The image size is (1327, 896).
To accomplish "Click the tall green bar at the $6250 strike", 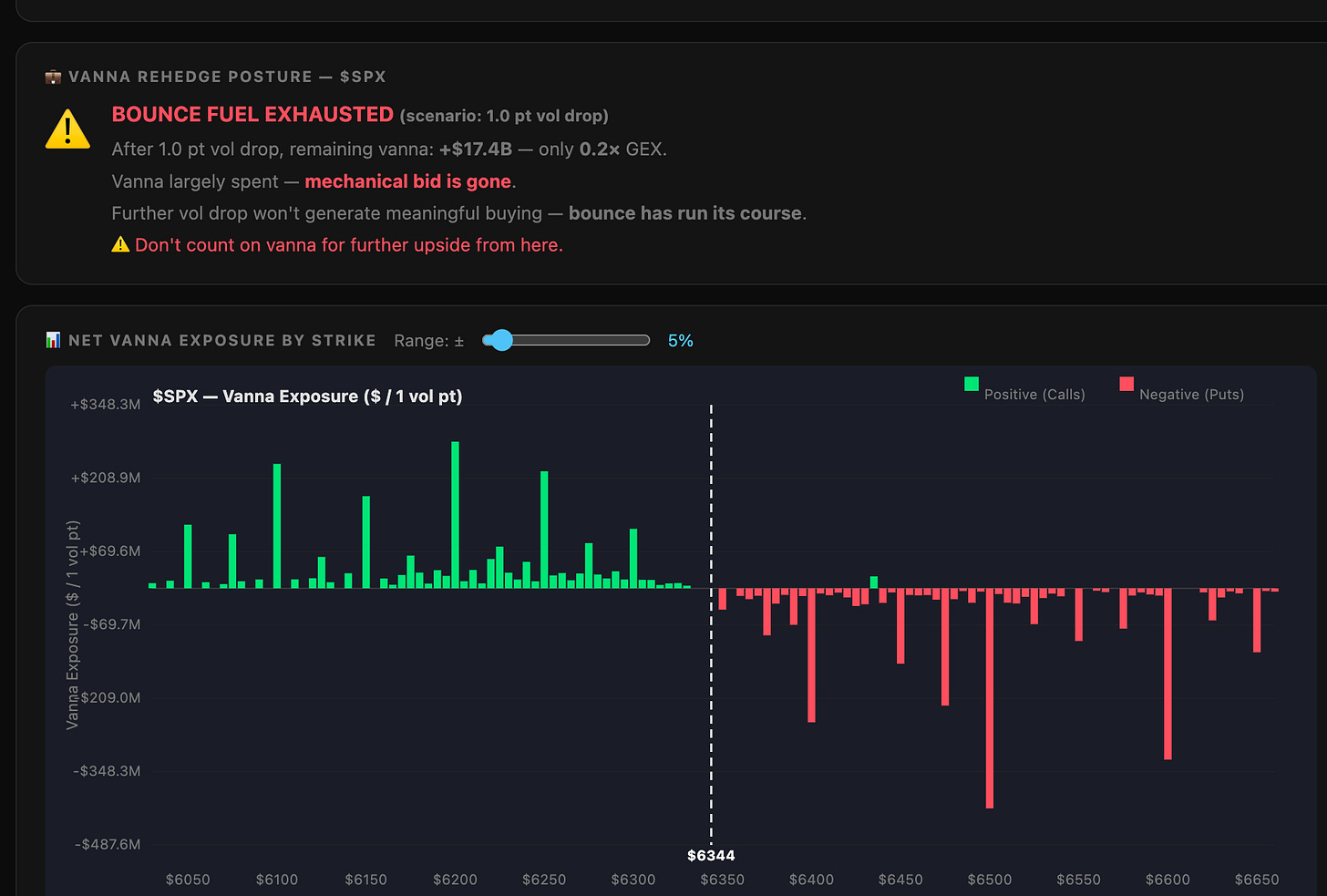I will point(544,530).
